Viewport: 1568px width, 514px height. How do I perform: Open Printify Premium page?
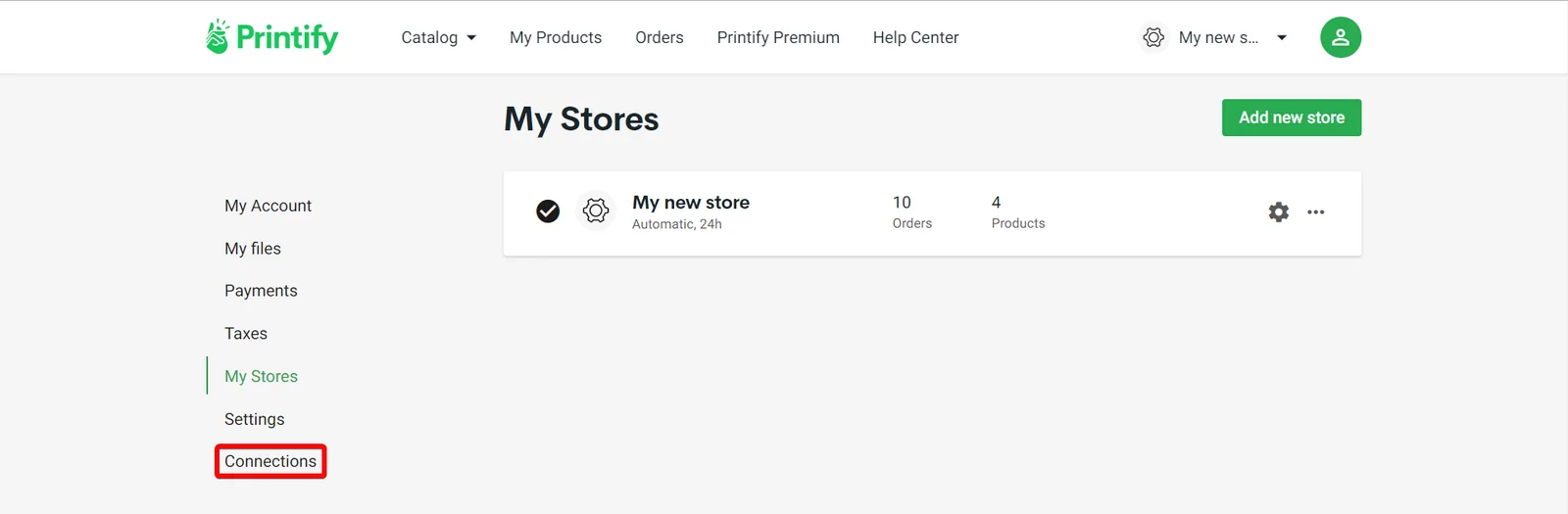point(778,37)
